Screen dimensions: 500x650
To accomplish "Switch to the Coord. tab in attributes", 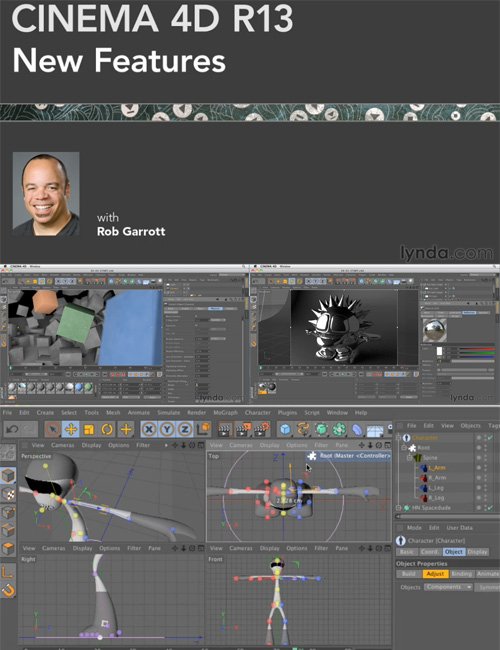I will pyautogui.click(x=429, y=552).
